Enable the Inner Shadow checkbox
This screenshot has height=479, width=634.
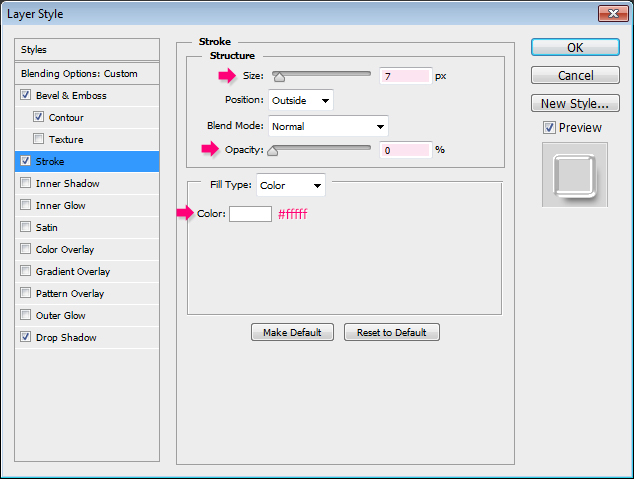(25, 183)
